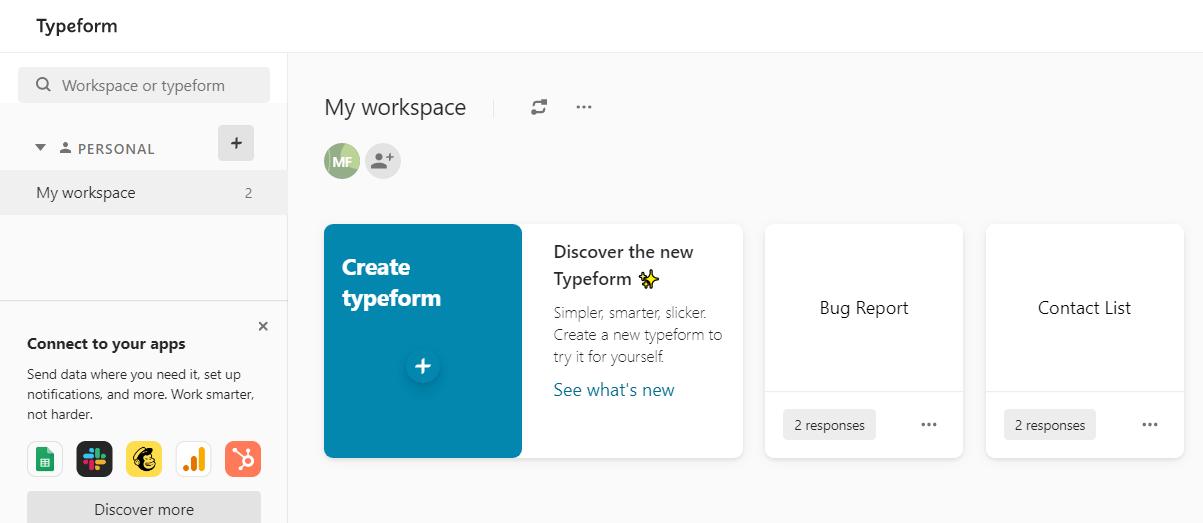Click the My workspace title heading
This screenshot has width=1203, height=523.
click(x=395, y=107)
